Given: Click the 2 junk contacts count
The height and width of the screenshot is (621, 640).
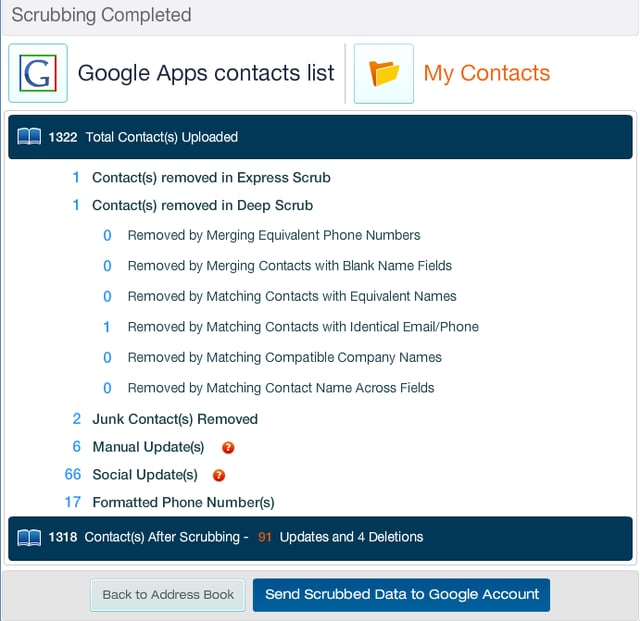Looking at the screenshot, I should click(76, 419).
